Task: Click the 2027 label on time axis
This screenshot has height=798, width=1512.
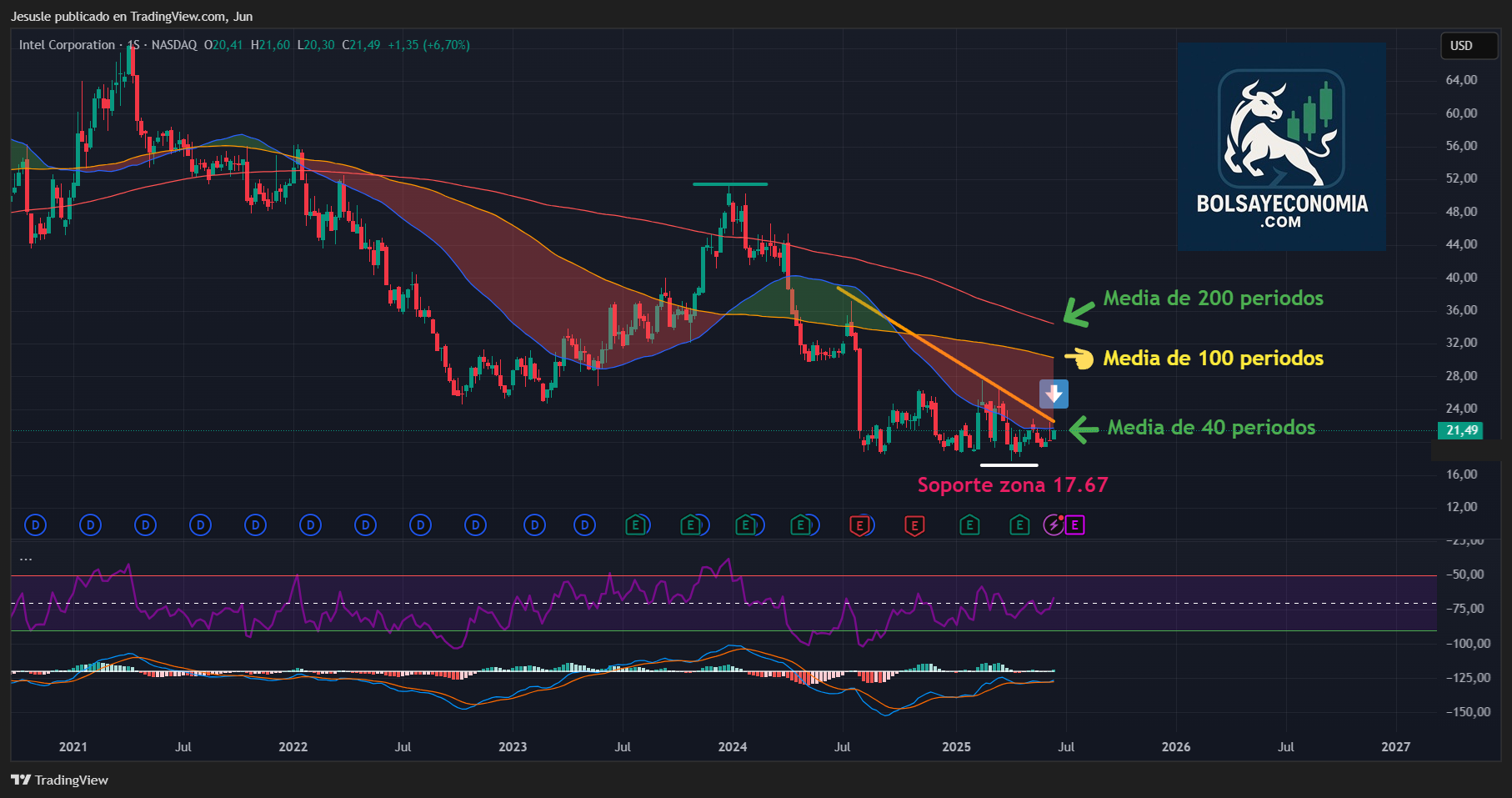Action: 1396,746
